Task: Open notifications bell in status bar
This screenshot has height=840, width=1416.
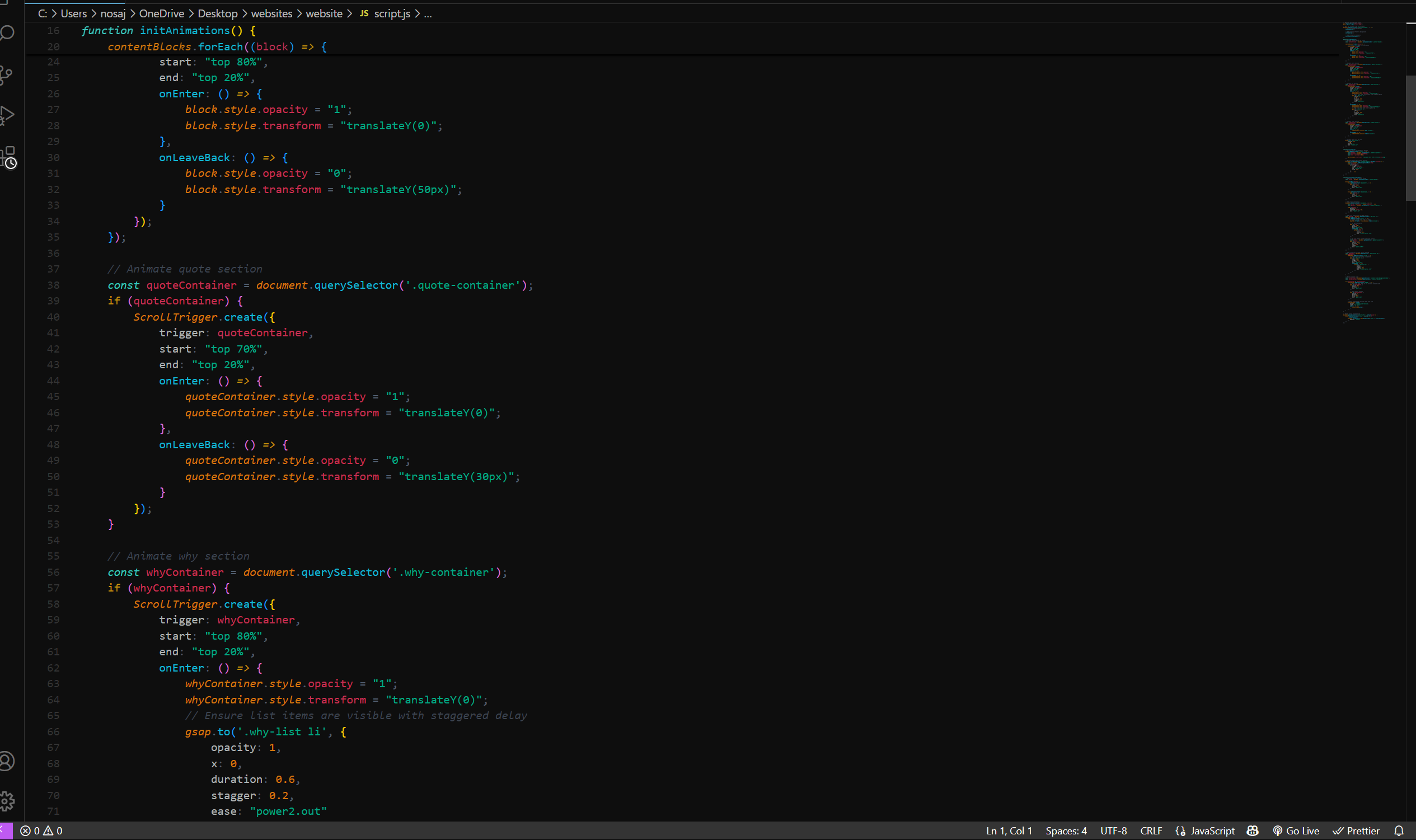Action: coord(1399,830)
